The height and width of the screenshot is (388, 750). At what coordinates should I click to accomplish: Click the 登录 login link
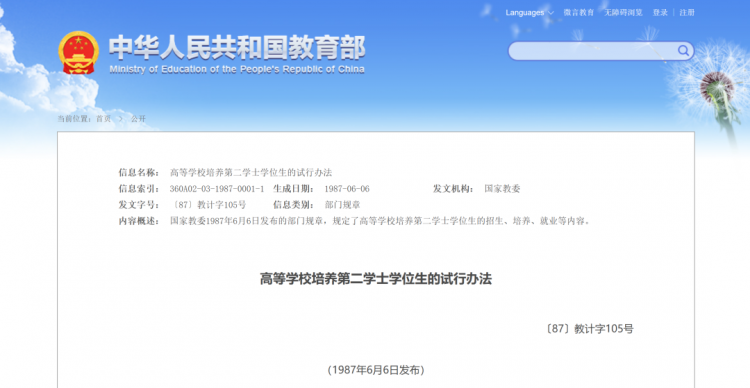(x=660, y=13)
